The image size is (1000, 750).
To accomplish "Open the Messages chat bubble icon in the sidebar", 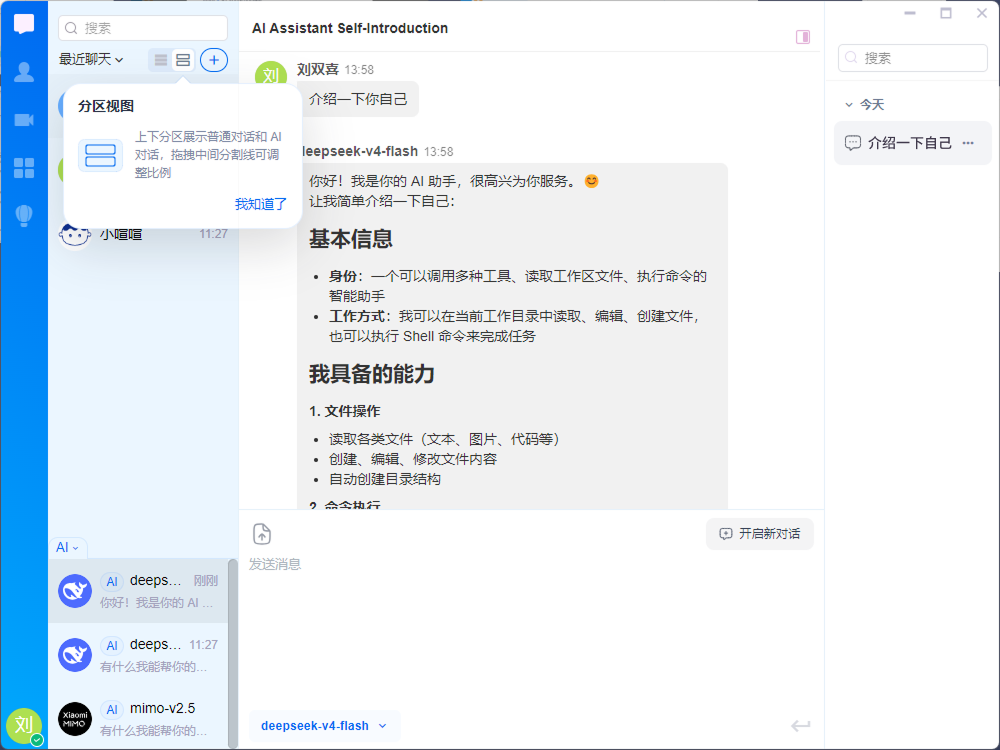I will click(x=24, y=24).
